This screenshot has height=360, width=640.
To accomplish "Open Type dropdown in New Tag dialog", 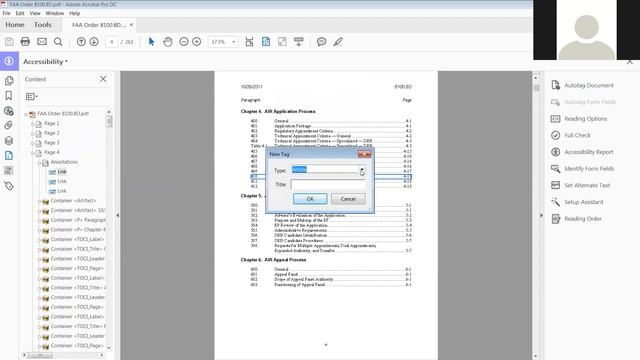I will (x=362, y=170).
